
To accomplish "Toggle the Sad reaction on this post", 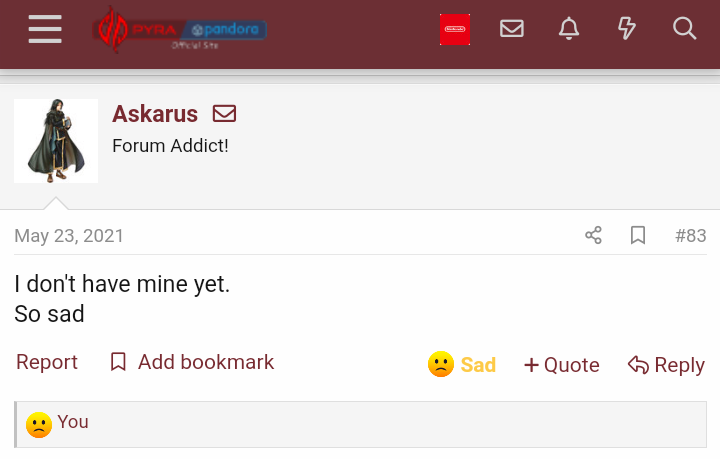I will click(462, 365).
